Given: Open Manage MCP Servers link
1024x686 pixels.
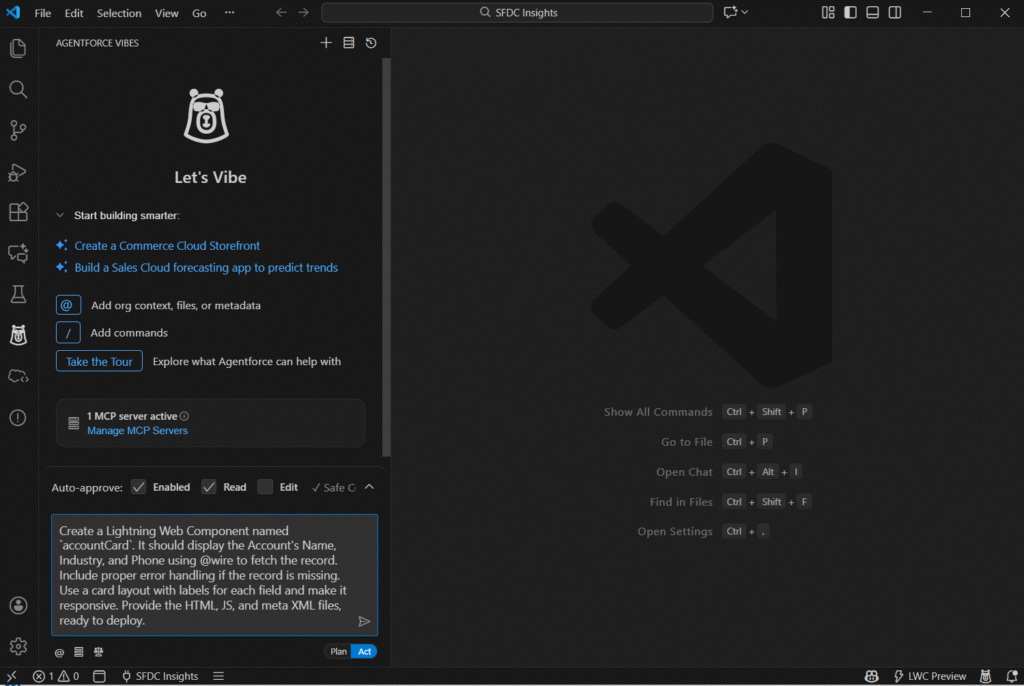Looking at the screenshot, I should [137, 430].
